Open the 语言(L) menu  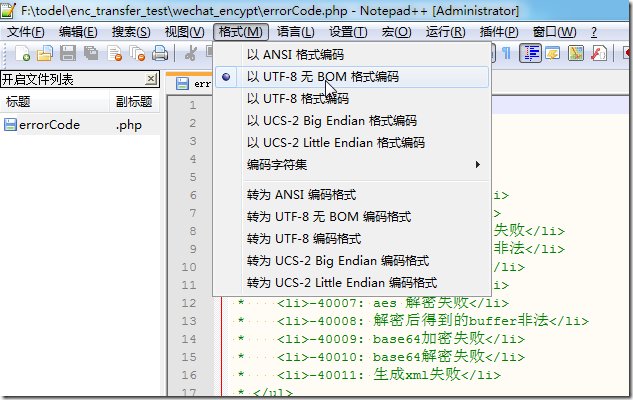click(x=296, y=32)
